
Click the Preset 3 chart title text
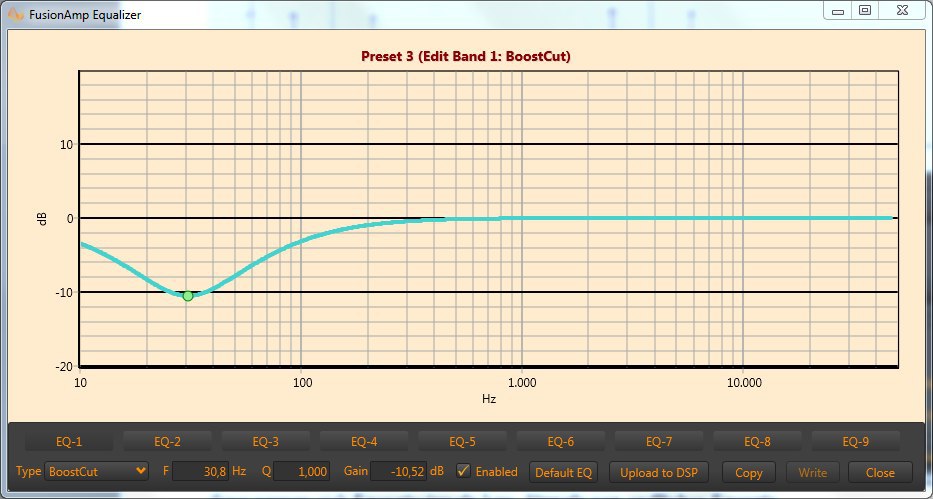tap(466, 57)
